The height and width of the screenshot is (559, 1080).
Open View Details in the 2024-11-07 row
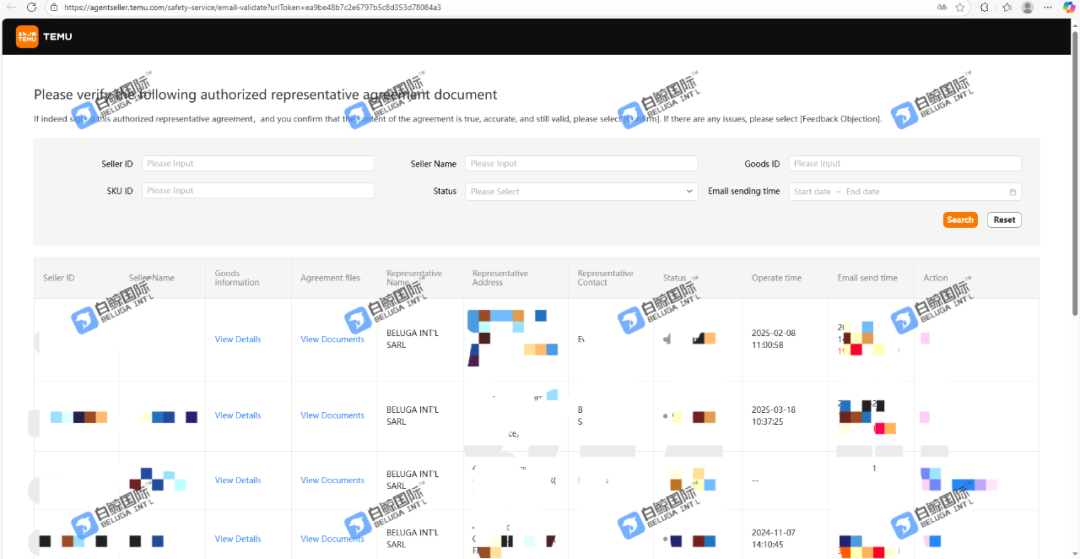pyautogui.click(x=238, y=539)
